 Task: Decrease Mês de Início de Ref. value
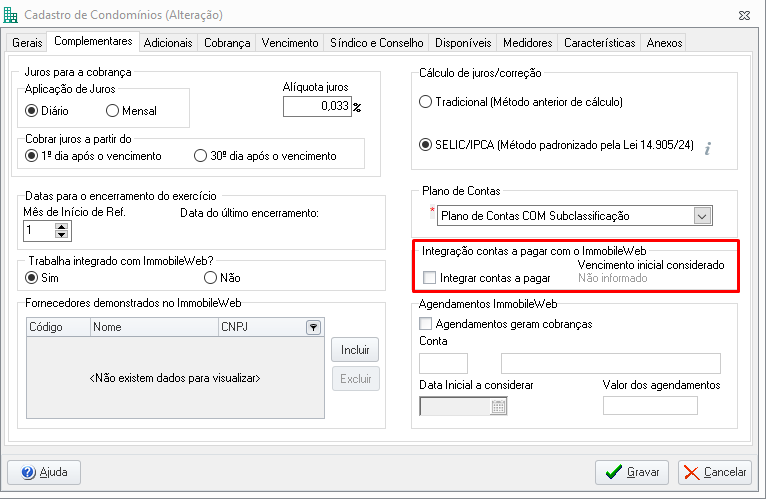(62, 235)
